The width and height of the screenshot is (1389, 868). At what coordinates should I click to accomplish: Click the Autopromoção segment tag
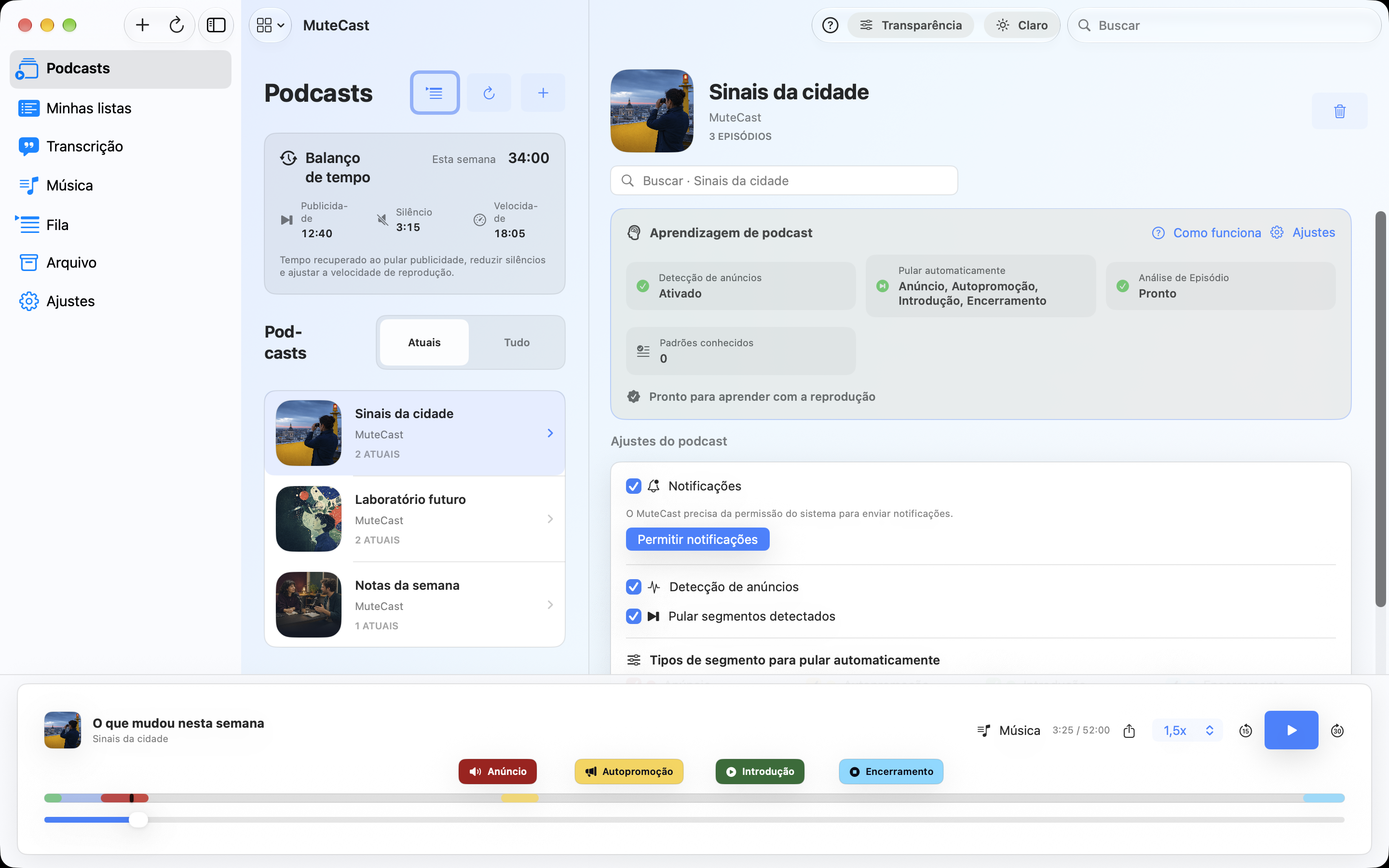[x=629, y=772]
